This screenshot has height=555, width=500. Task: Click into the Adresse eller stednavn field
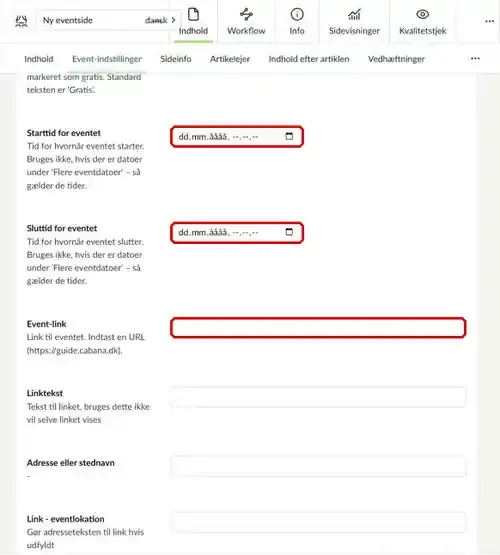(x=318, y=466)
